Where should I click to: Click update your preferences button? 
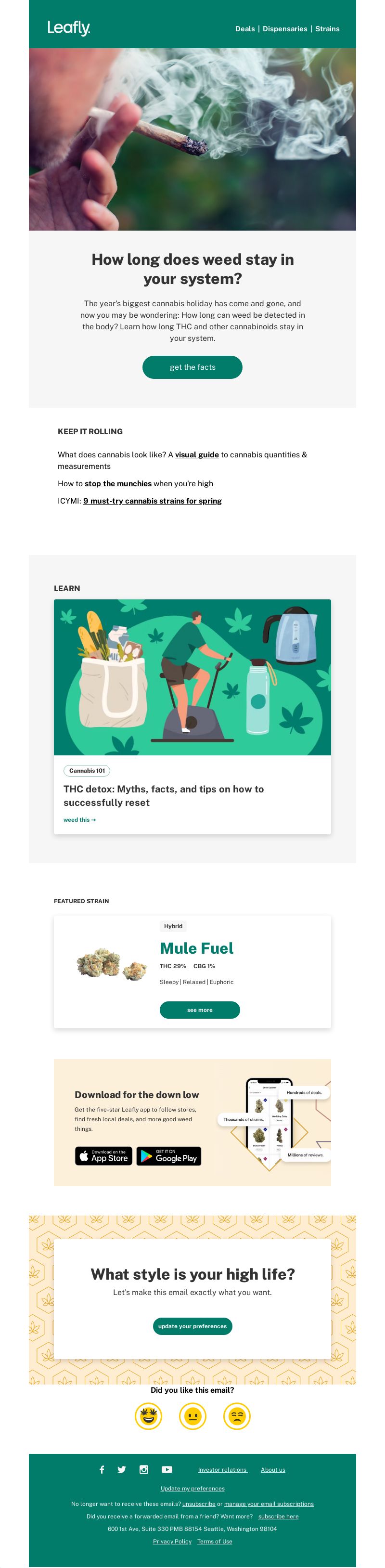[192, 1326]
